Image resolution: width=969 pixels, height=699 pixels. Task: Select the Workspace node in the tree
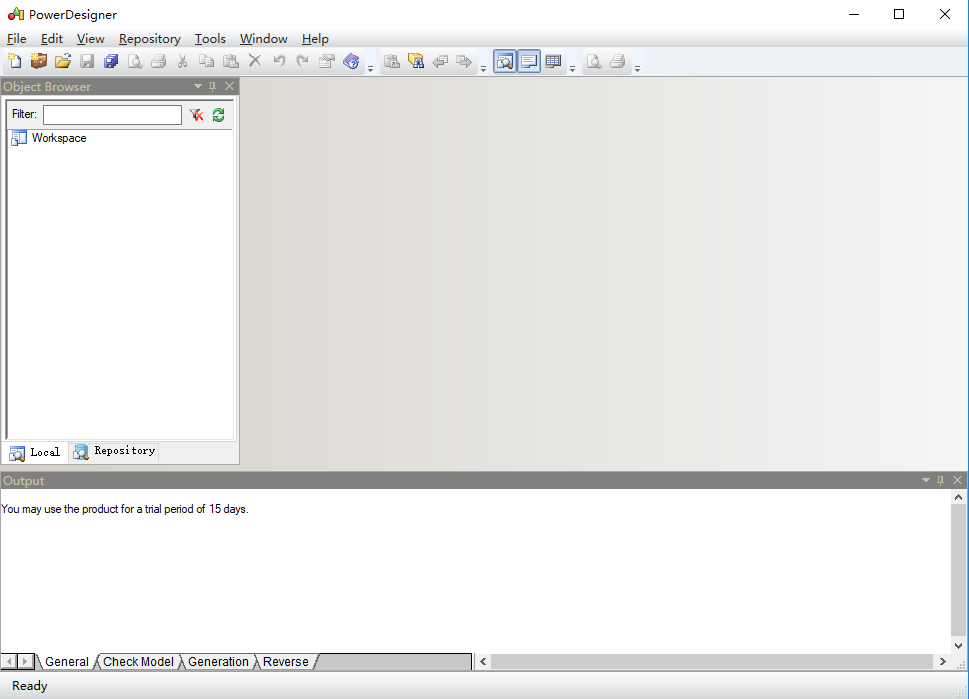click(x=59, y=138)
